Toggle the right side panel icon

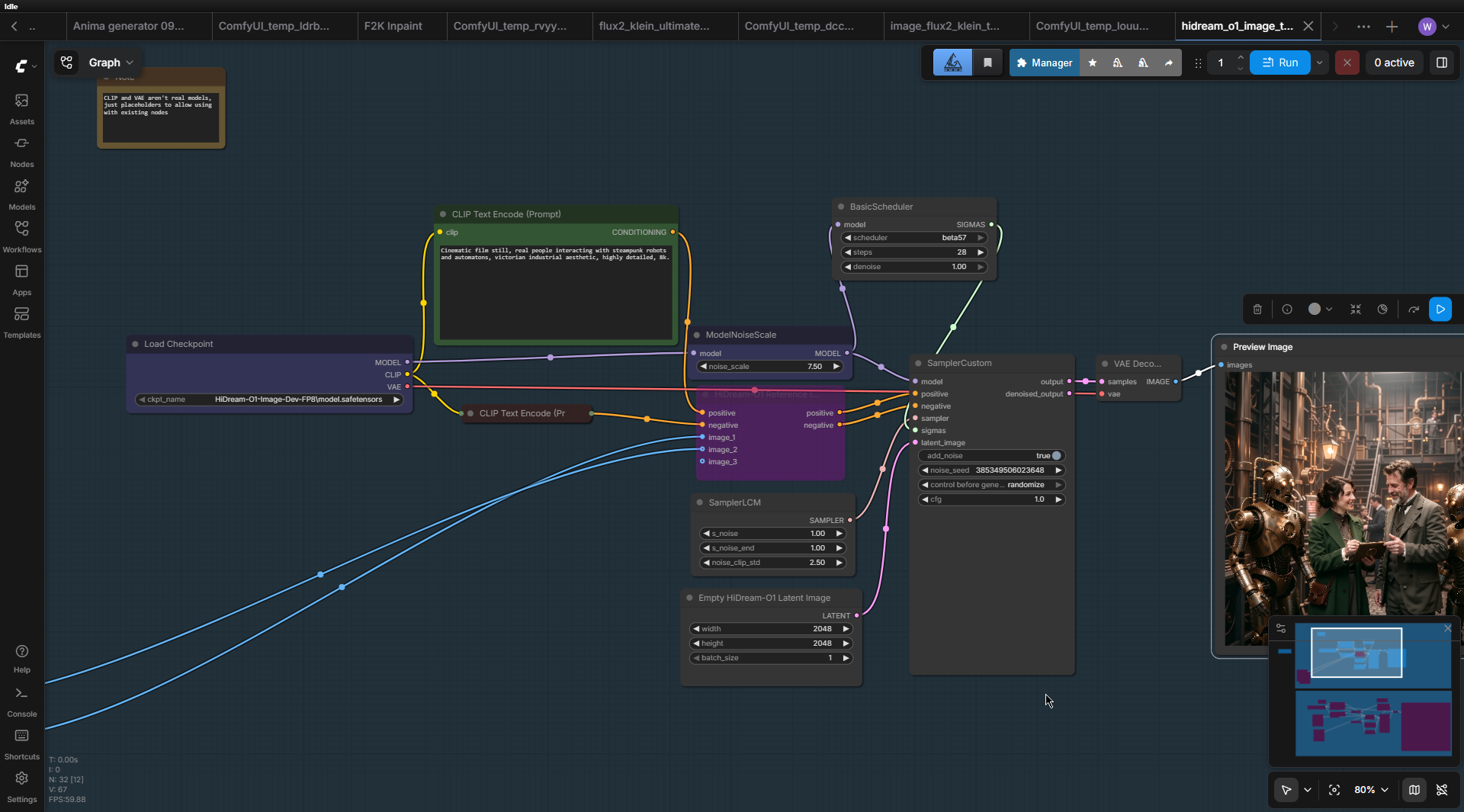[x=1441, y=63]
